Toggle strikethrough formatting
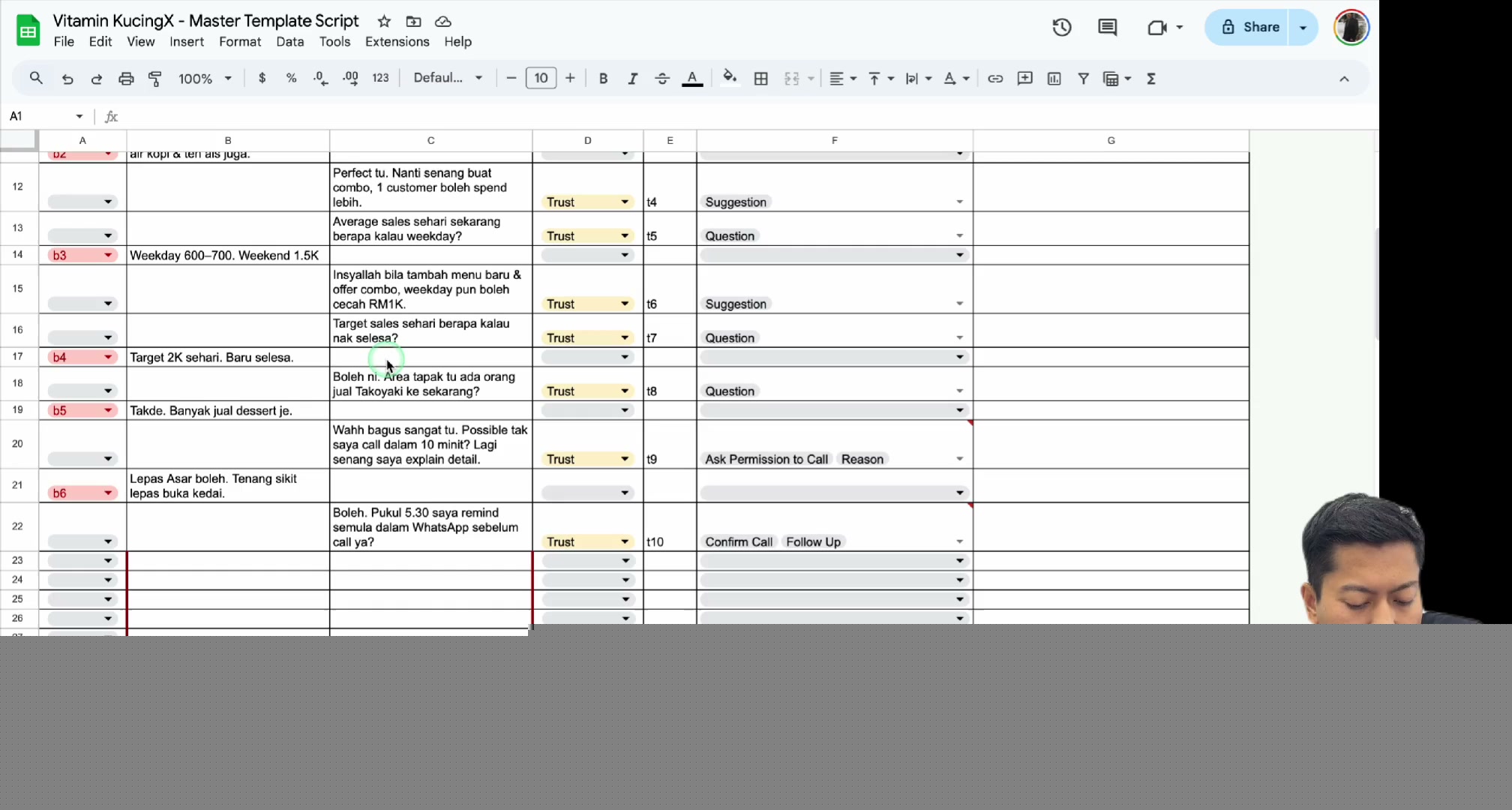 tap(661, 78)
